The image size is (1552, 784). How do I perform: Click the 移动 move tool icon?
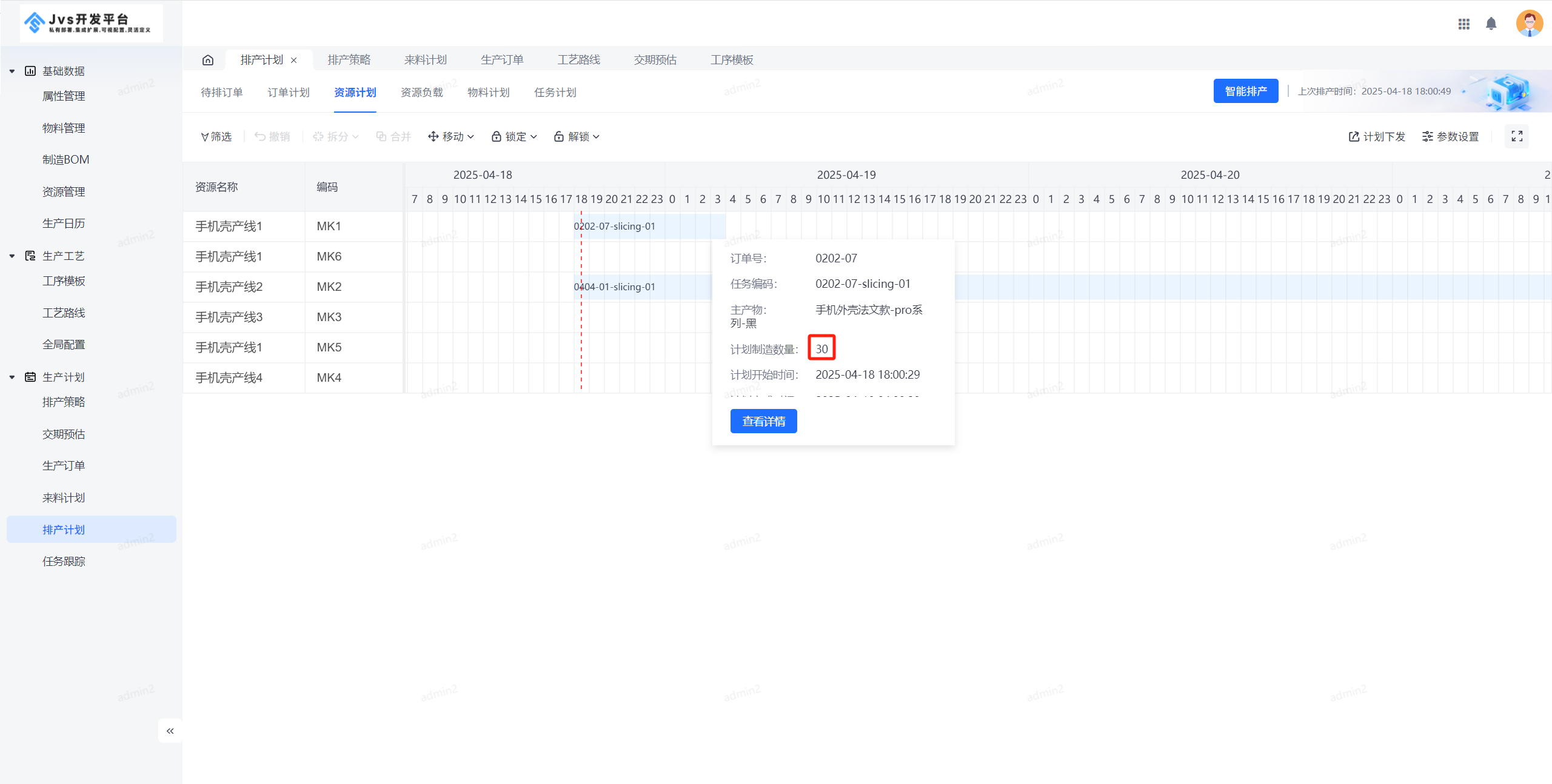[433, 136]
